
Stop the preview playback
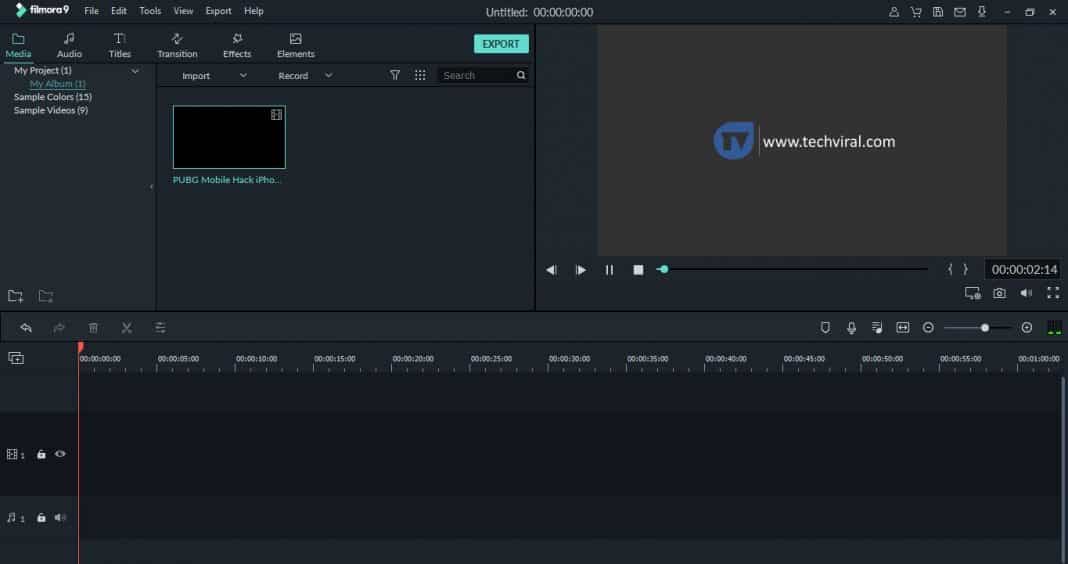coord(638,270)
